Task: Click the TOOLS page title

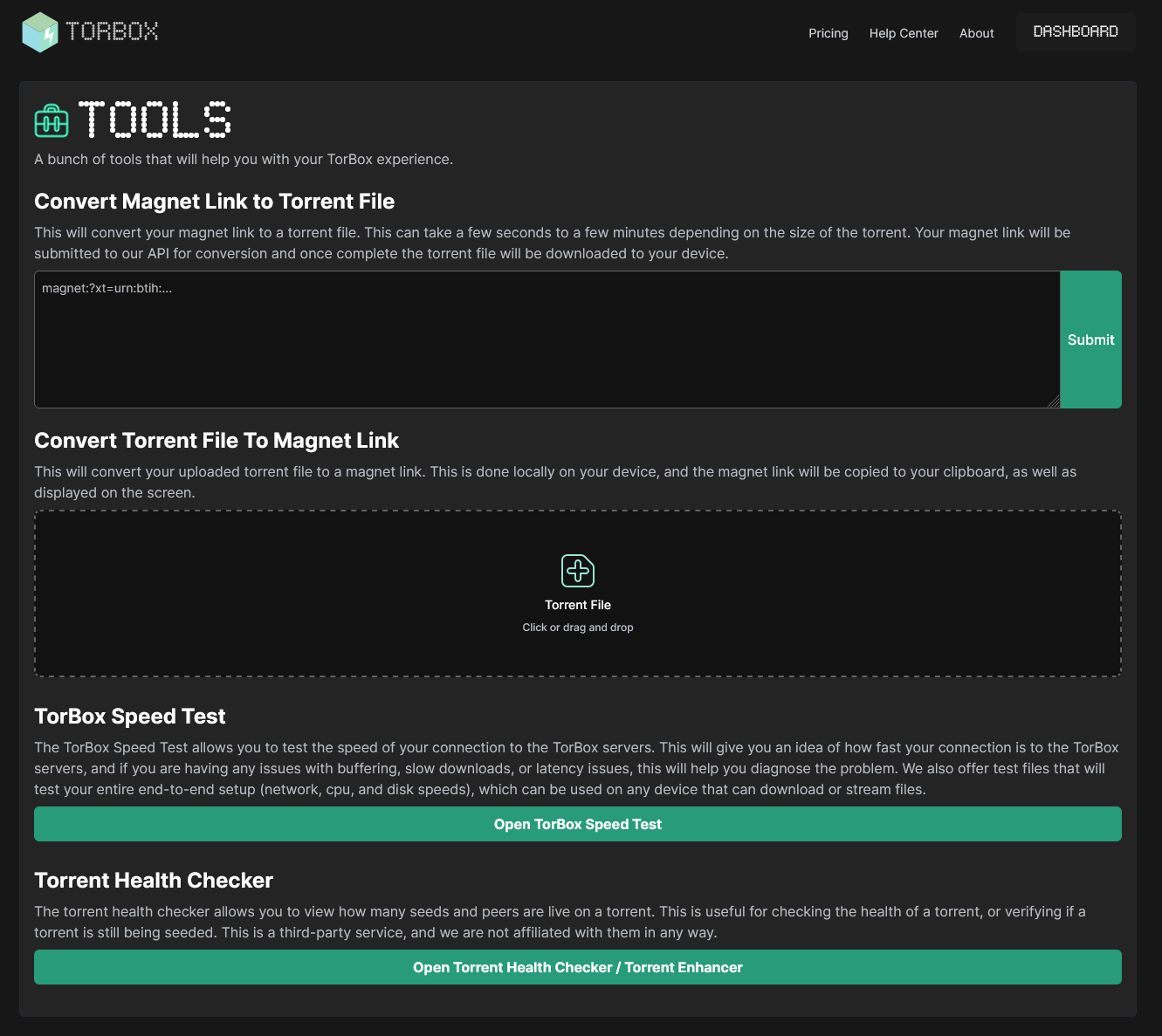Action: pyautogui.click(x=155, y=120)
